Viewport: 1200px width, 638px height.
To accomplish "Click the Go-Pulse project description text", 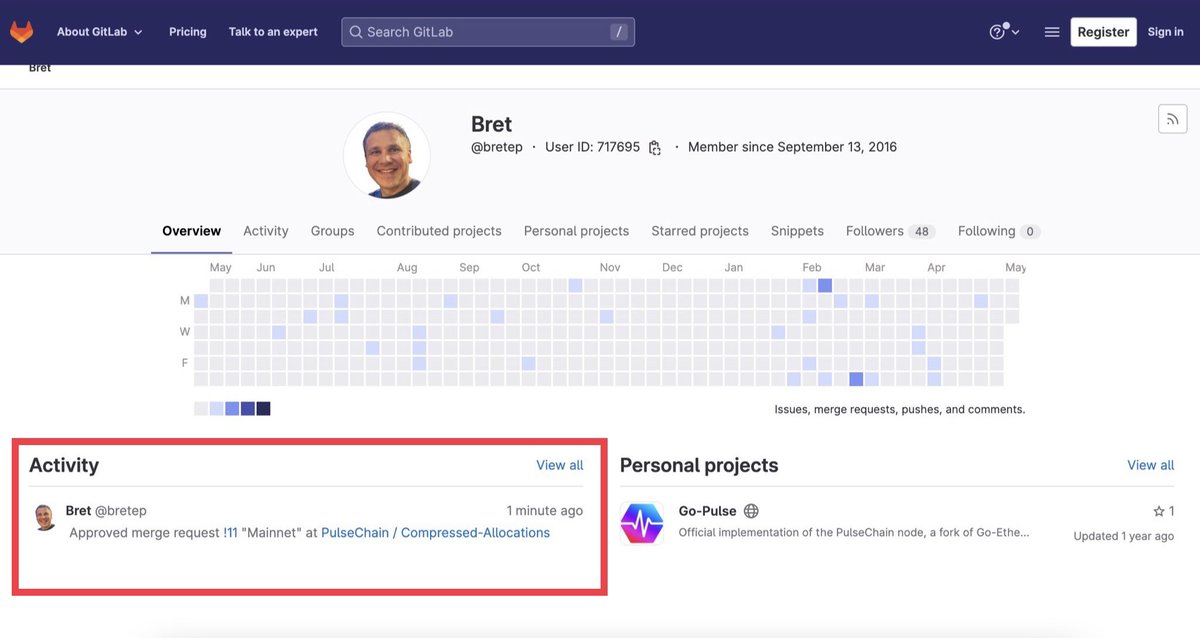I will click(x=854, y=532).
